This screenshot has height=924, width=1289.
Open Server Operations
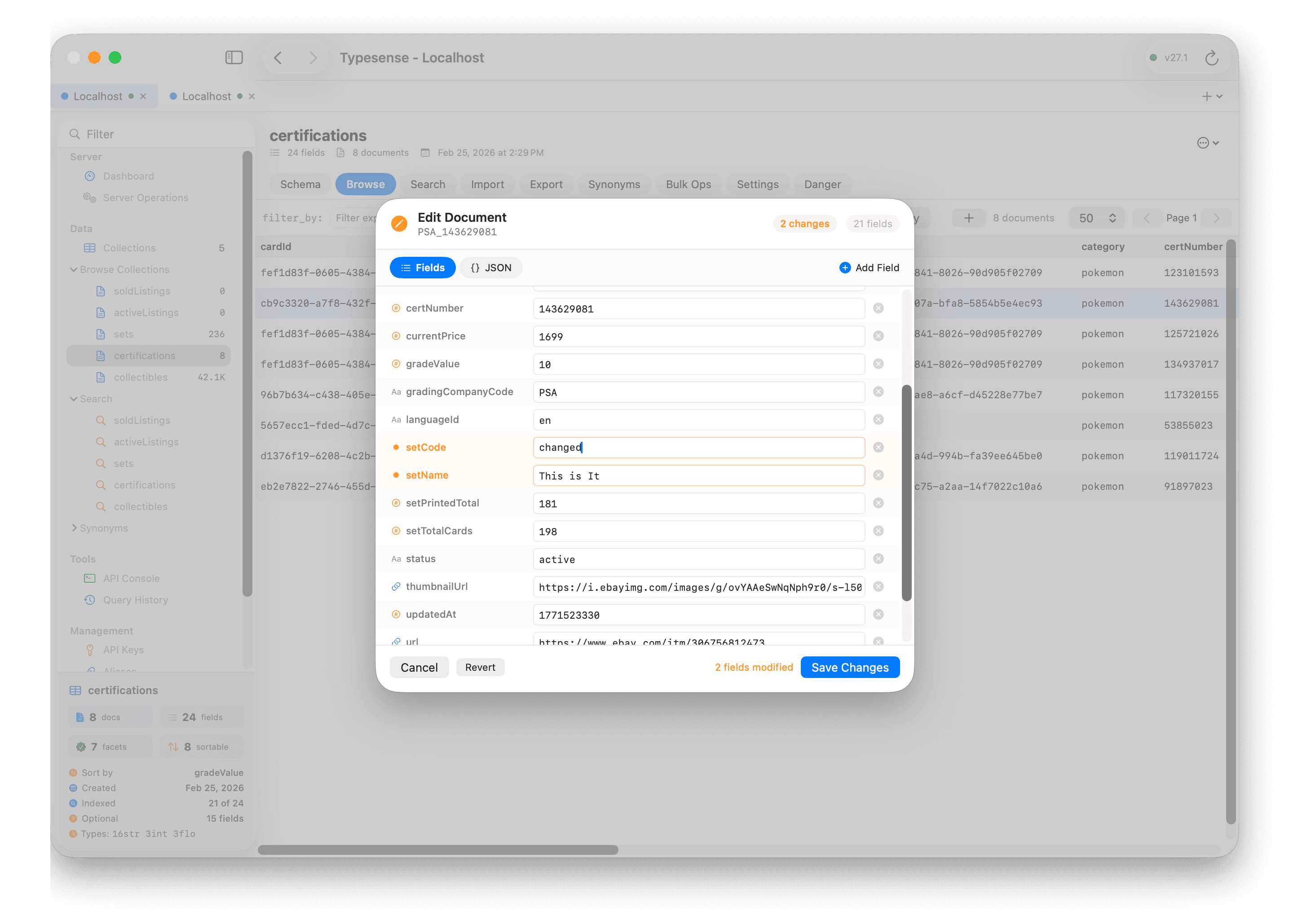[x=146, y=197]
